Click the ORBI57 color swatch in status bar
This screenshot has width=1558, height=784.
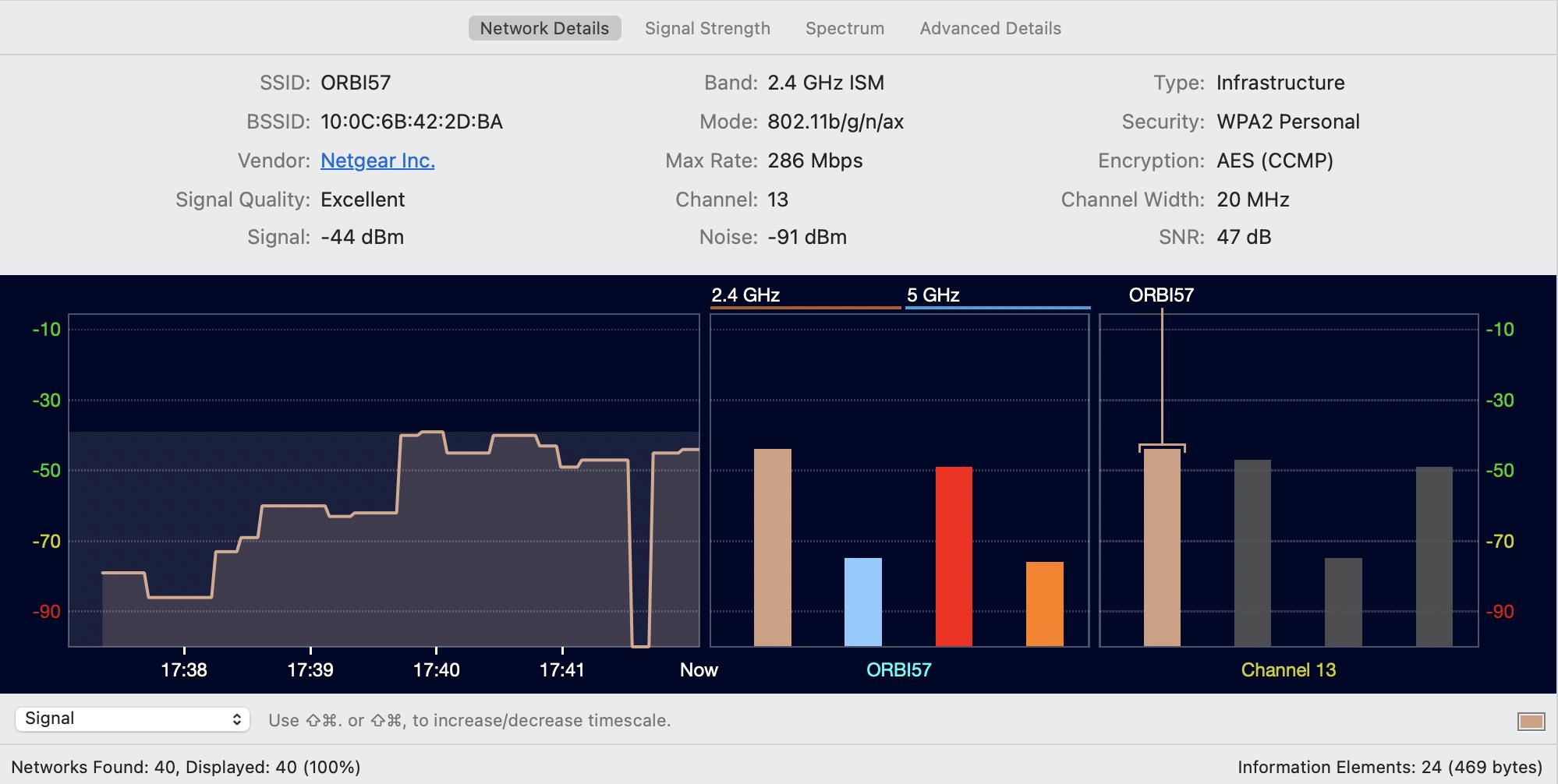pyautogui.click(x=1533, y=722)
